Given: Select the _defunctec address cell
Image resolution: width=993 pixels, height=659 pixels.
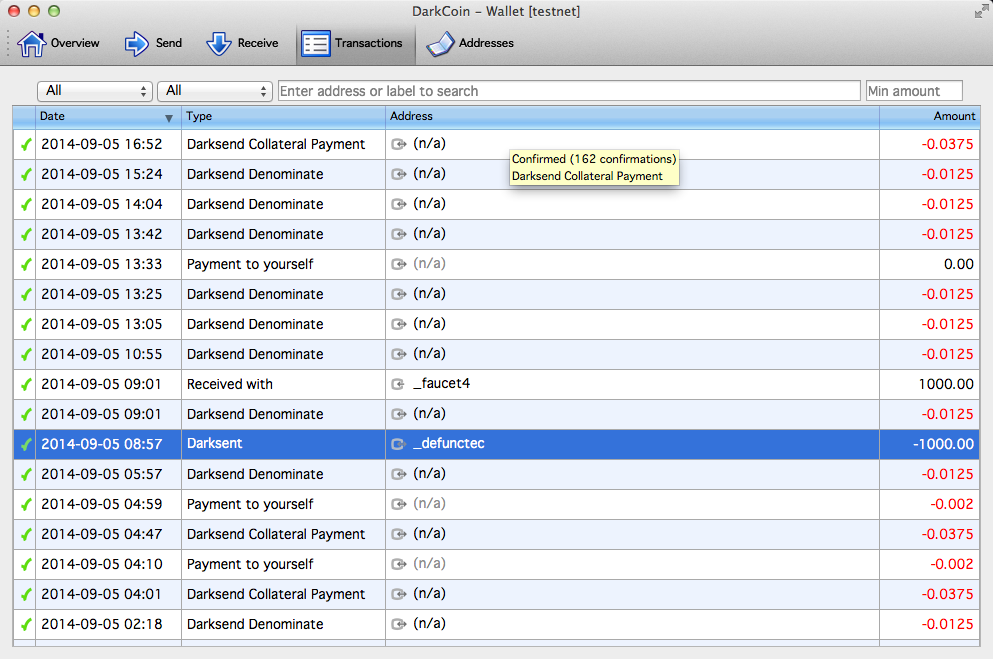Looking at the screenshot, I should click(632, 444).
